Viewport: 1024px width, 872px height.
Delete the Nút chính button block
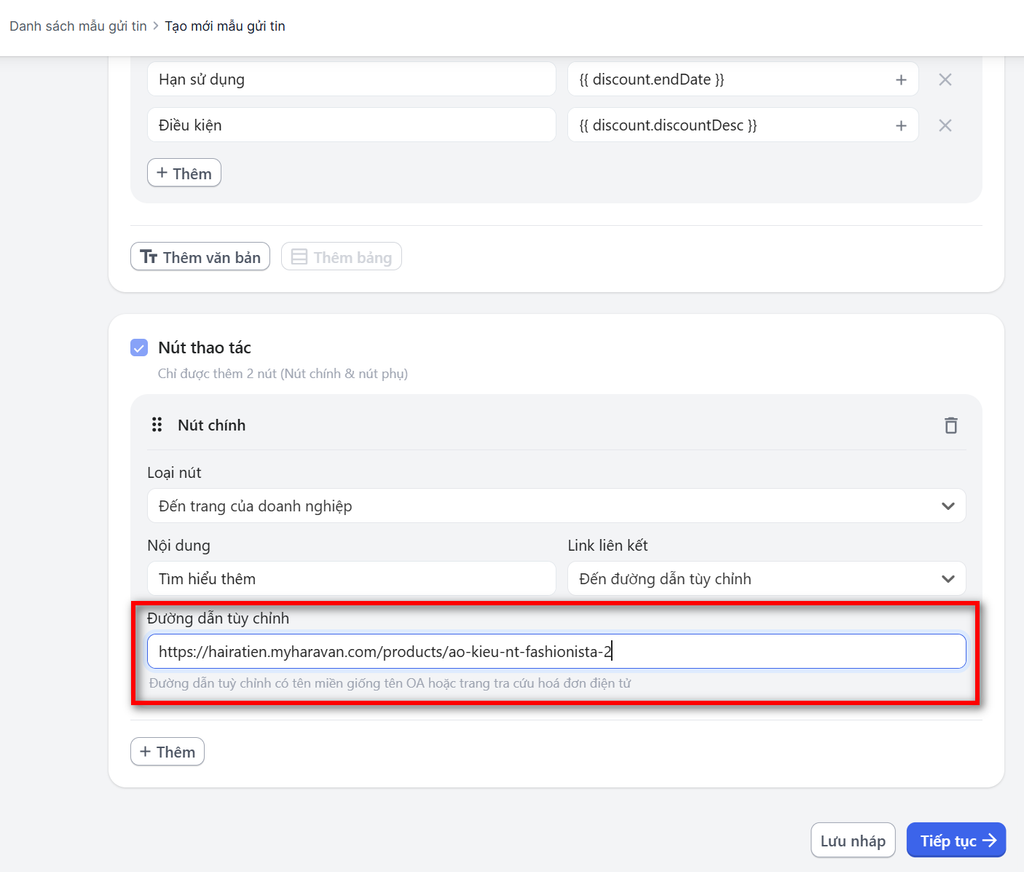pyautogui.click(x=950, y=425)
